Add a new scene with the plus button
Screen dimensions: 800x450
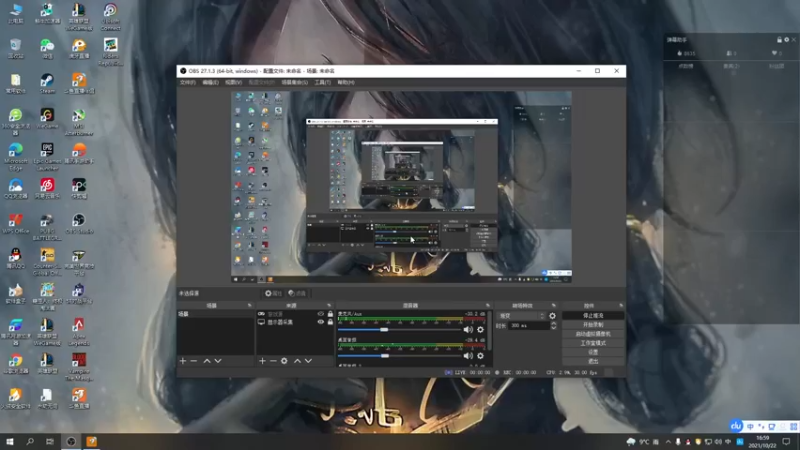183,361
